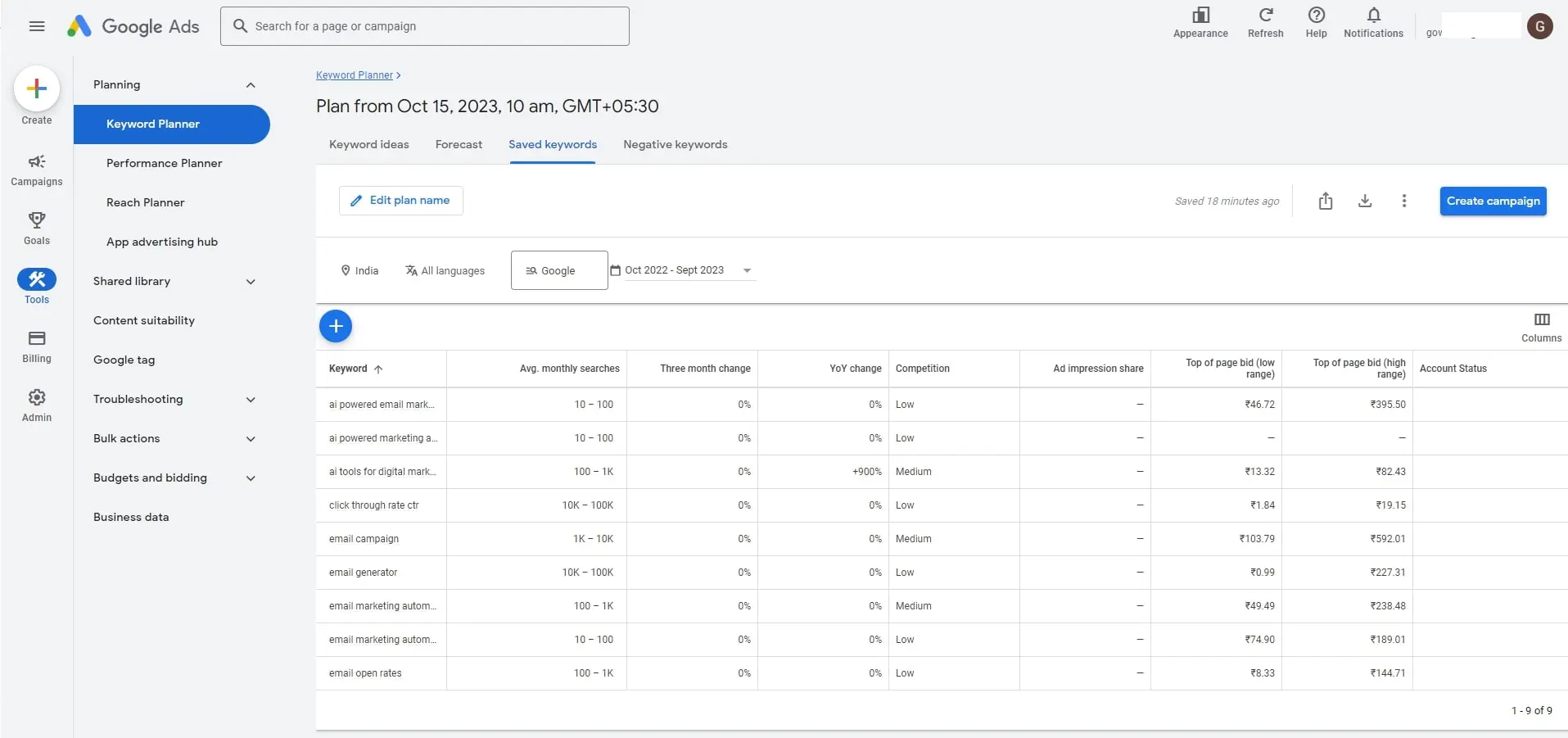Open the navigation hamburger menu

tap(36, 25)
